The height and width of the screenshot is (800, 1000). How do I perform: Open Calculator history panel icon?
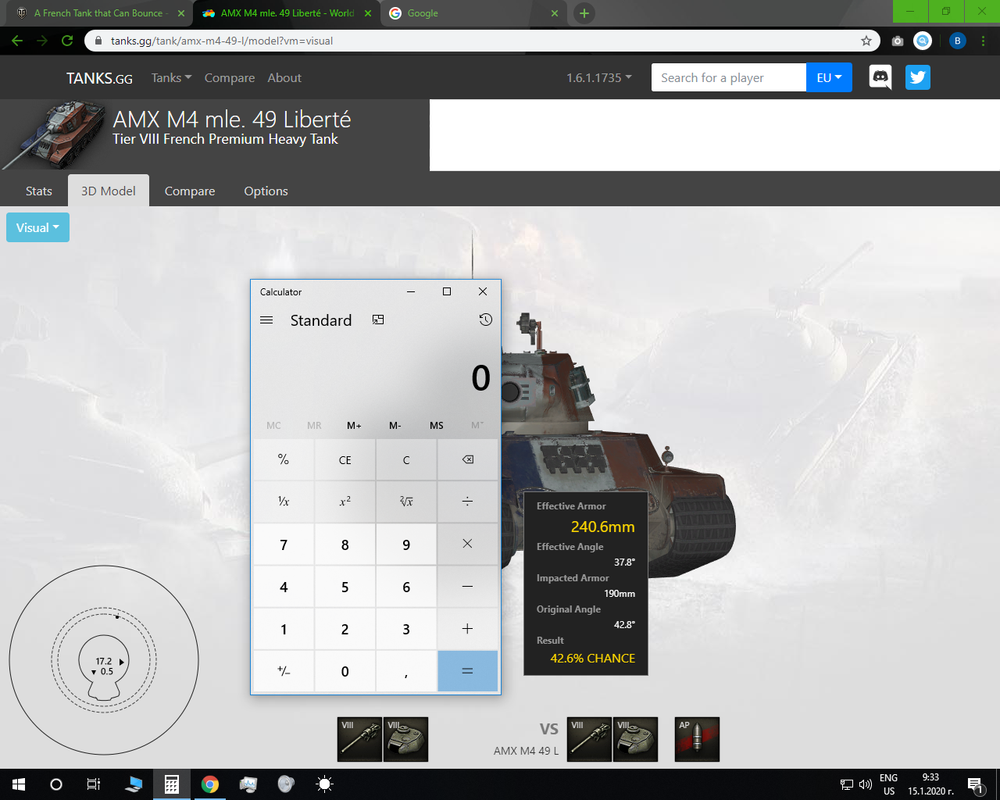485,320
